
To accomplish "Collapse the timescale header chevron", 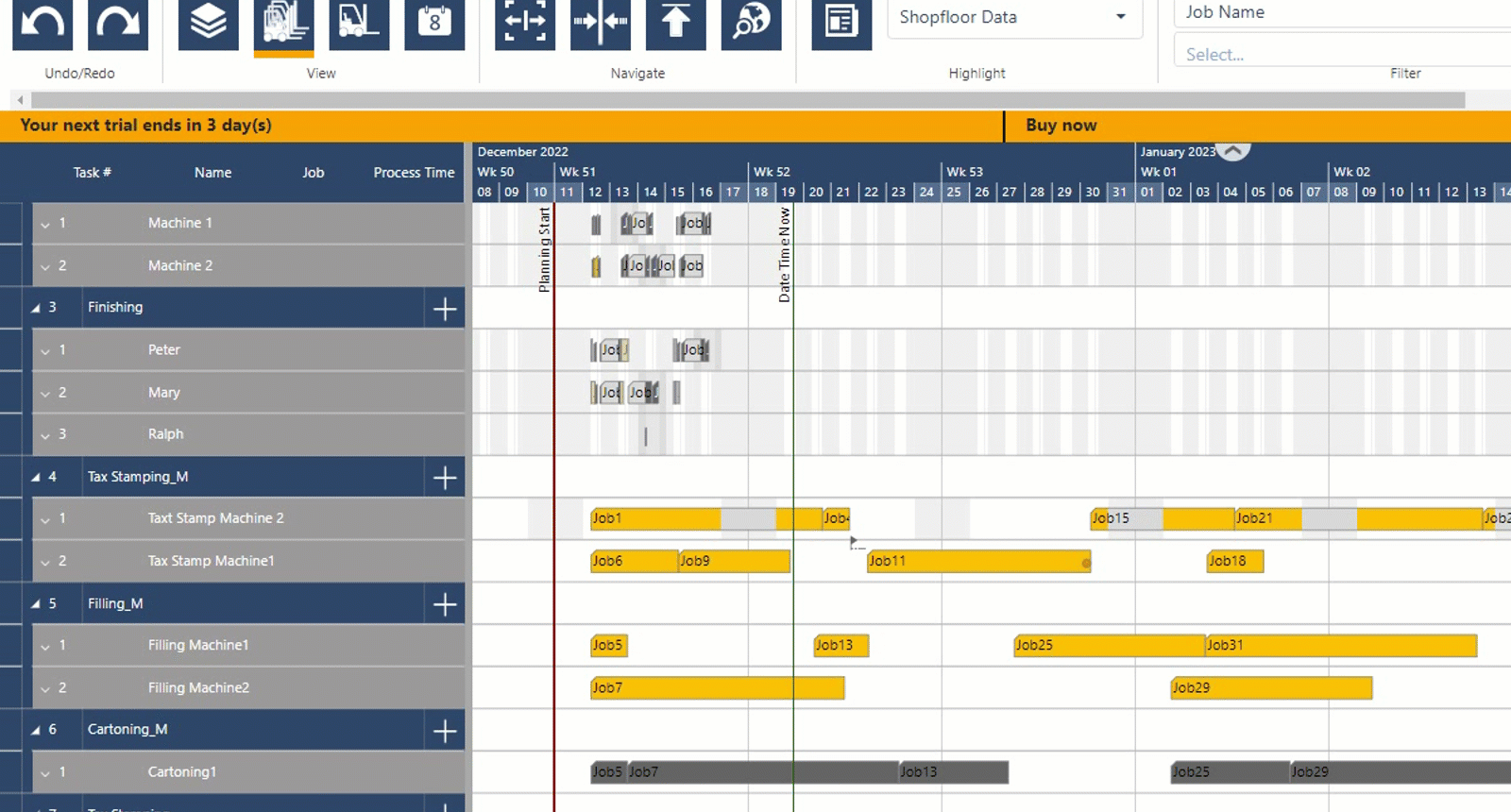I will pyautogui.click(x=1233, y=150).
